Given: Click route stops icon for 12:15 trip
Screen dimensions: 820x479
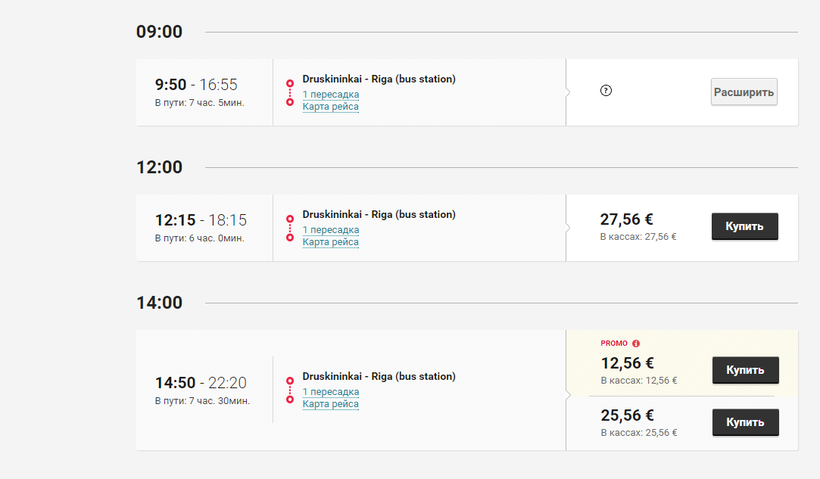Looking at the screenshot, I should (x=290, y=227).
